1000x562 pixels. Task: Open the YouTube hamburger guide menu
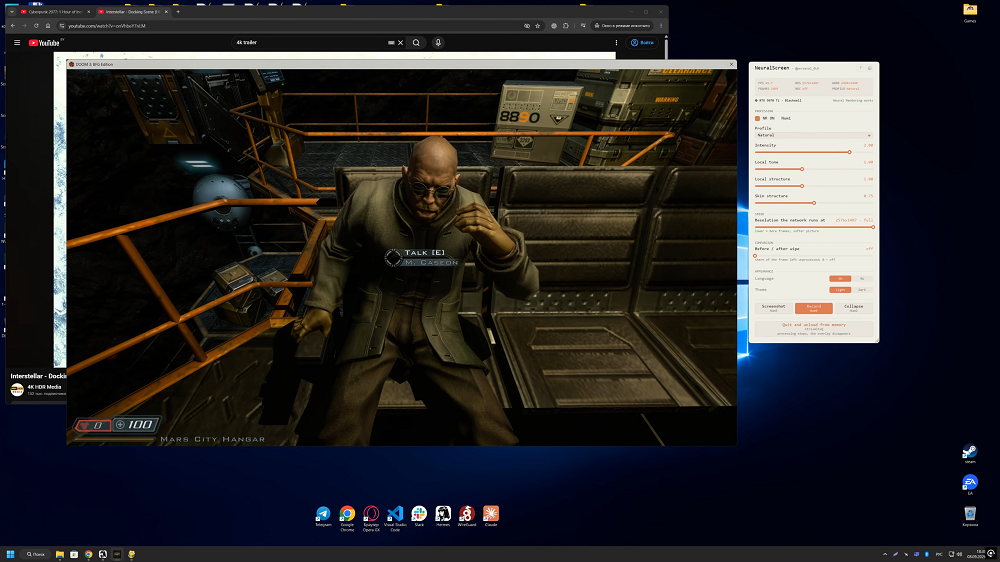point(17,43)
